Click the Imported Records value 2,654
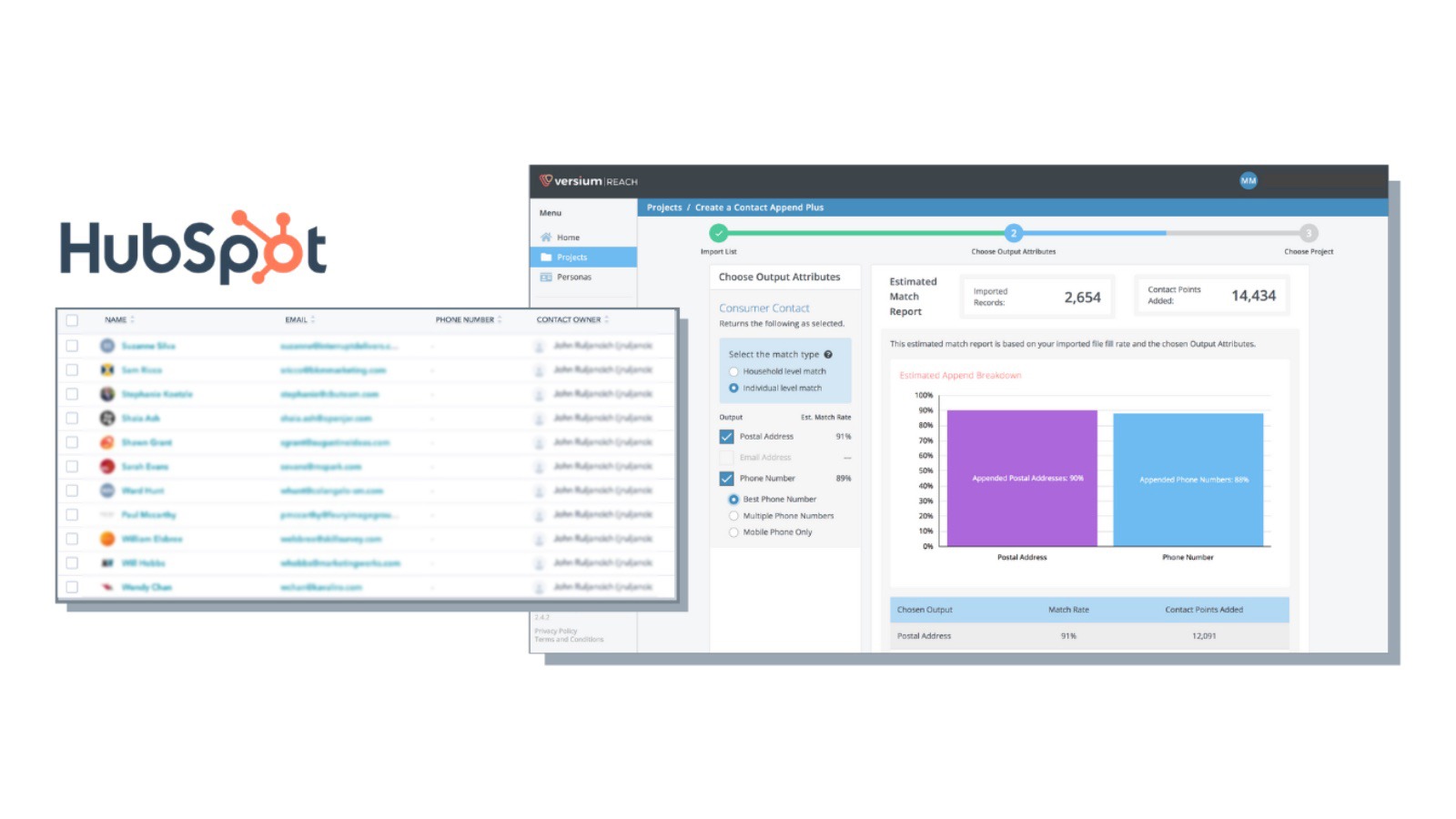Screen dimensions: 1456x819 coord(1082,298)
